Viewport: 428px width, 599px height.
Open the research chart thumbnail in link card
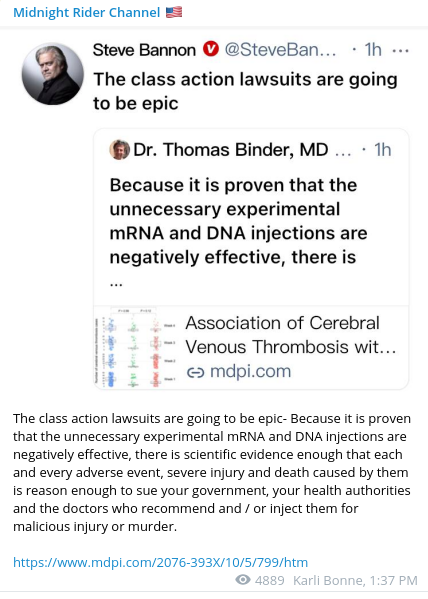[135, 347]
